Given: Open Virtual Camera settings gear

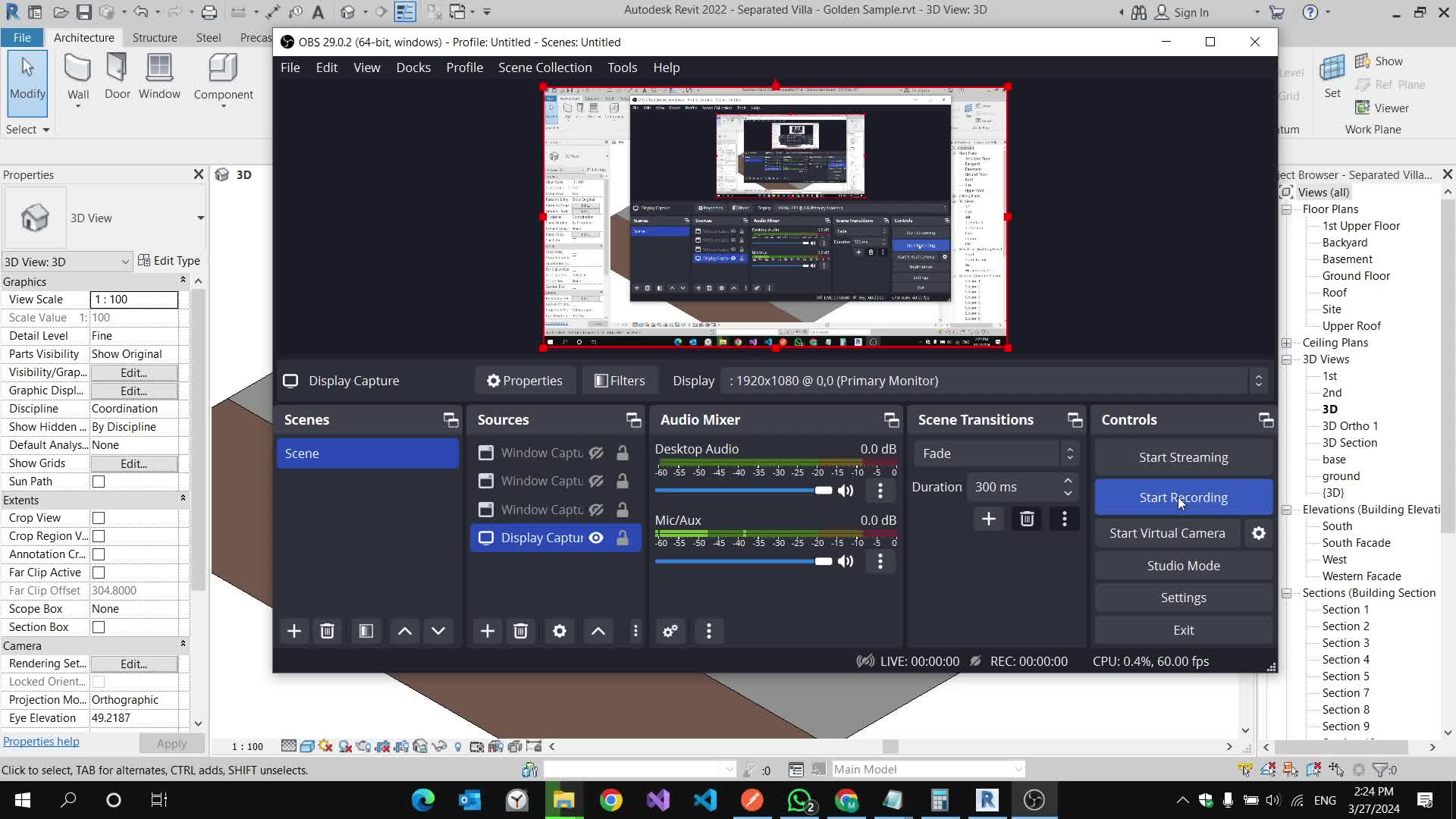Looking at the screenshot, I should [1258, 533].
